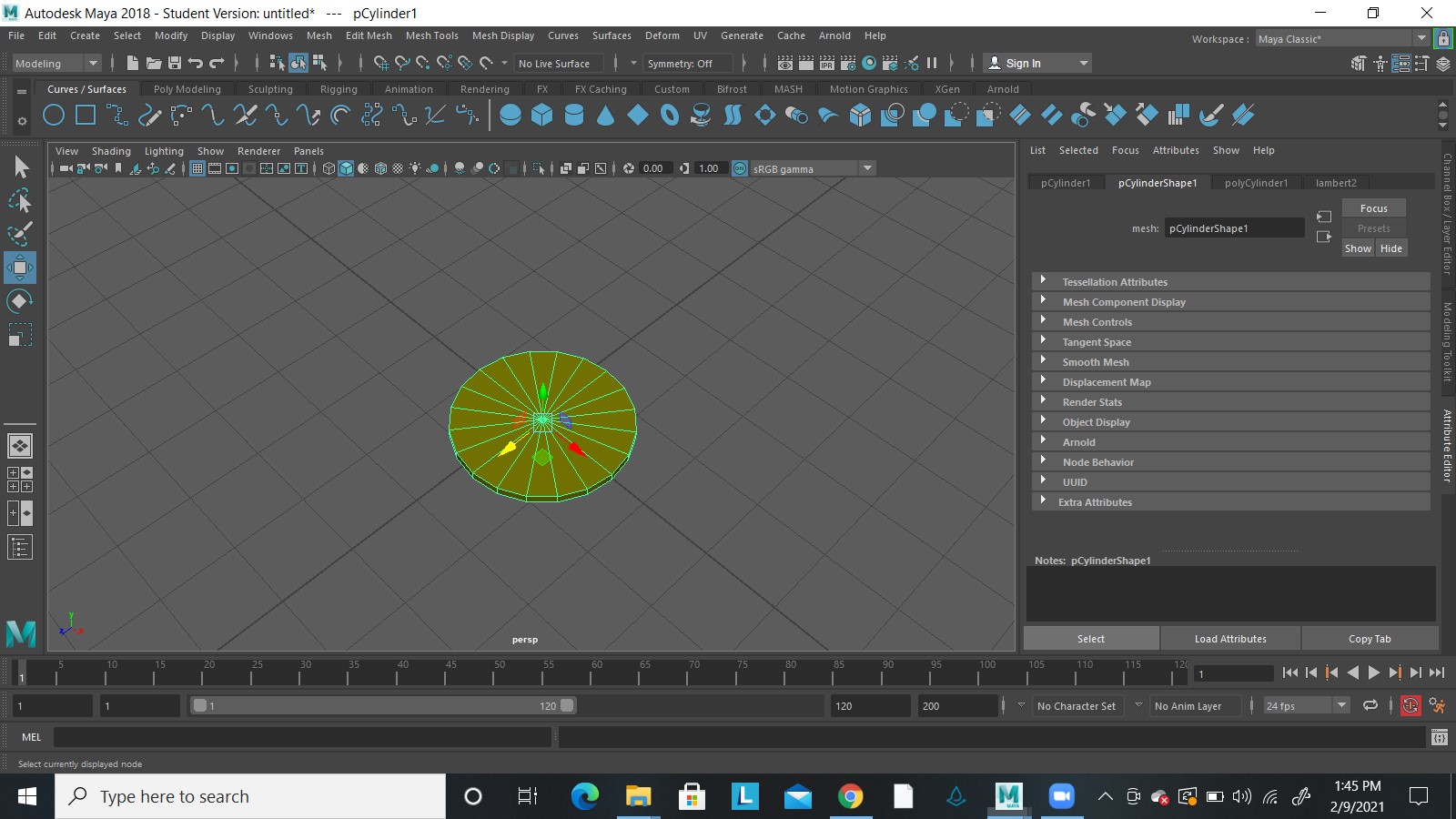Click the Load Attributes button
This screenshot has width=1456, height=819.
point(1230,639)
